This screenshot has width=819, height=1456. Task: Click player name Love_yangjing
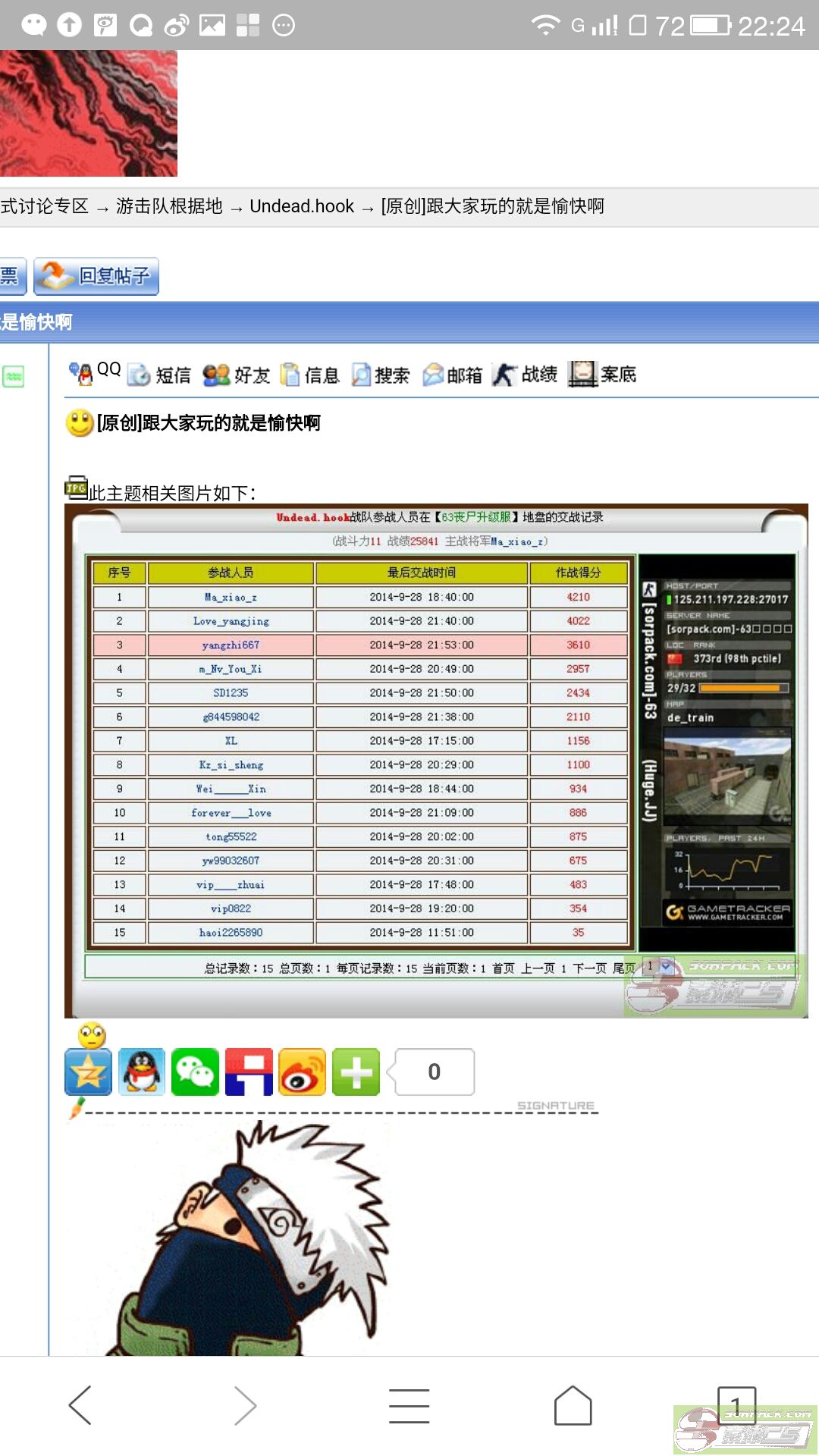point(231,621)
